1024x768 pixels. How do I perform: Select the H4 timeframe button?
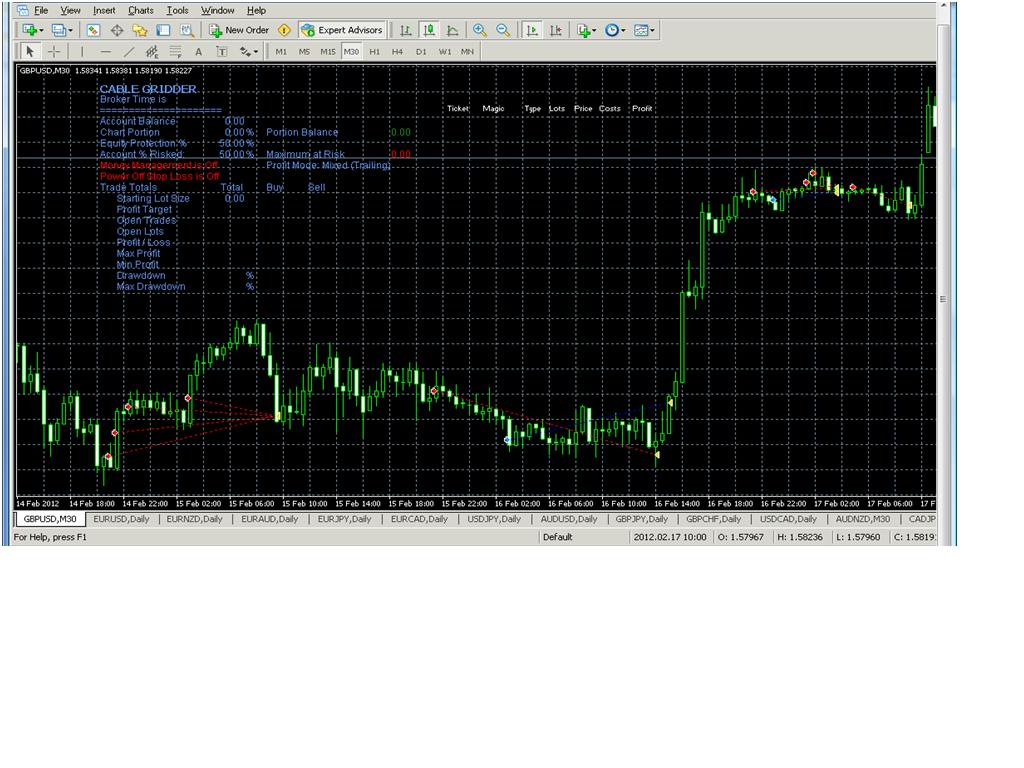[x=397, y=52]
